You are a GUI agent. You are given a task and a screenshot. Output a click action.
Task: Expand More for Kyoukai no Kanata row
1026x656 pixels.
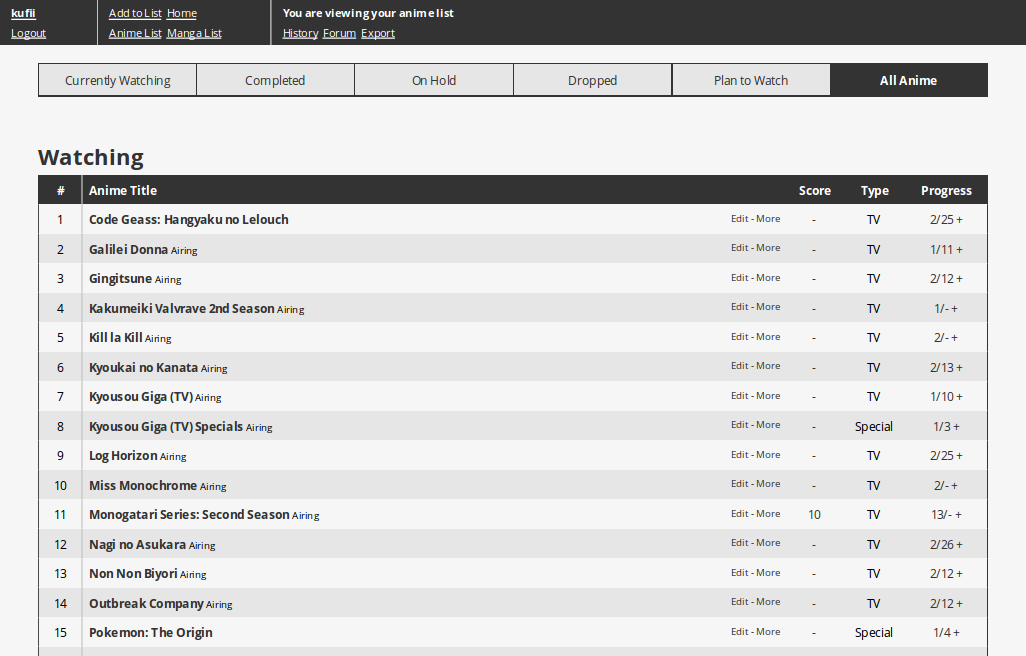tap(768, 366)
